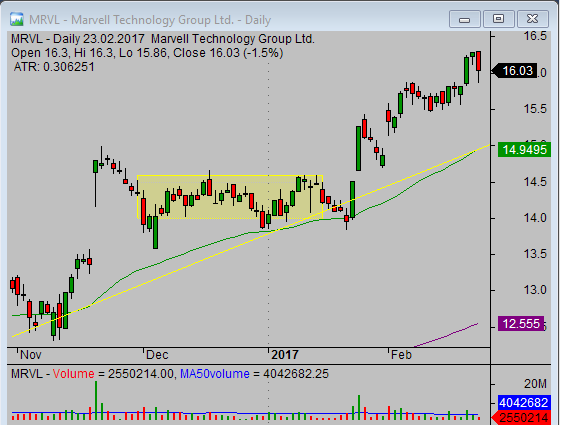
Task: Click the Dec label on the date axis
Action: (x=157, y=355)
